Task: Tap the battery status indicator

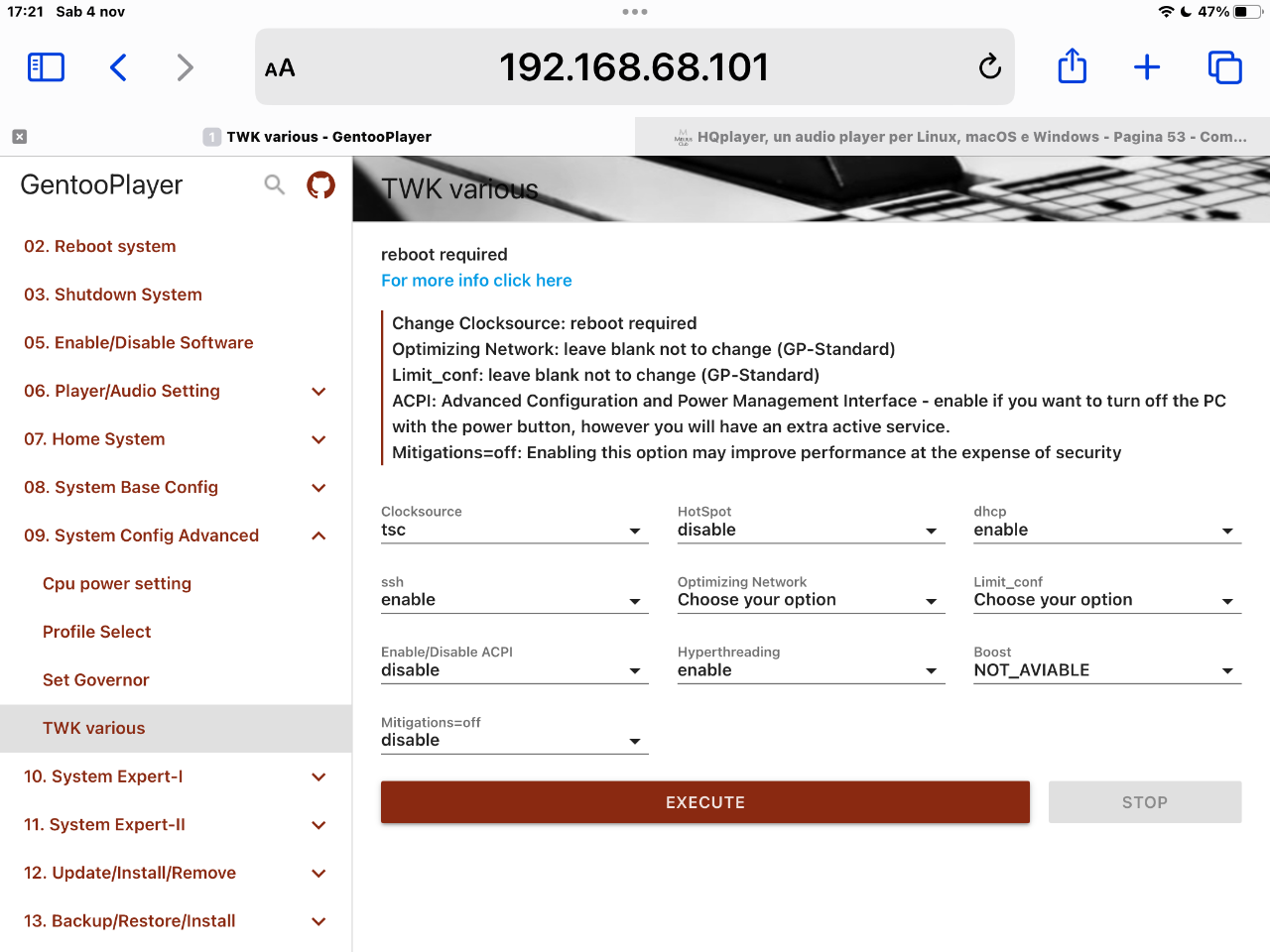Action: 1247,12
